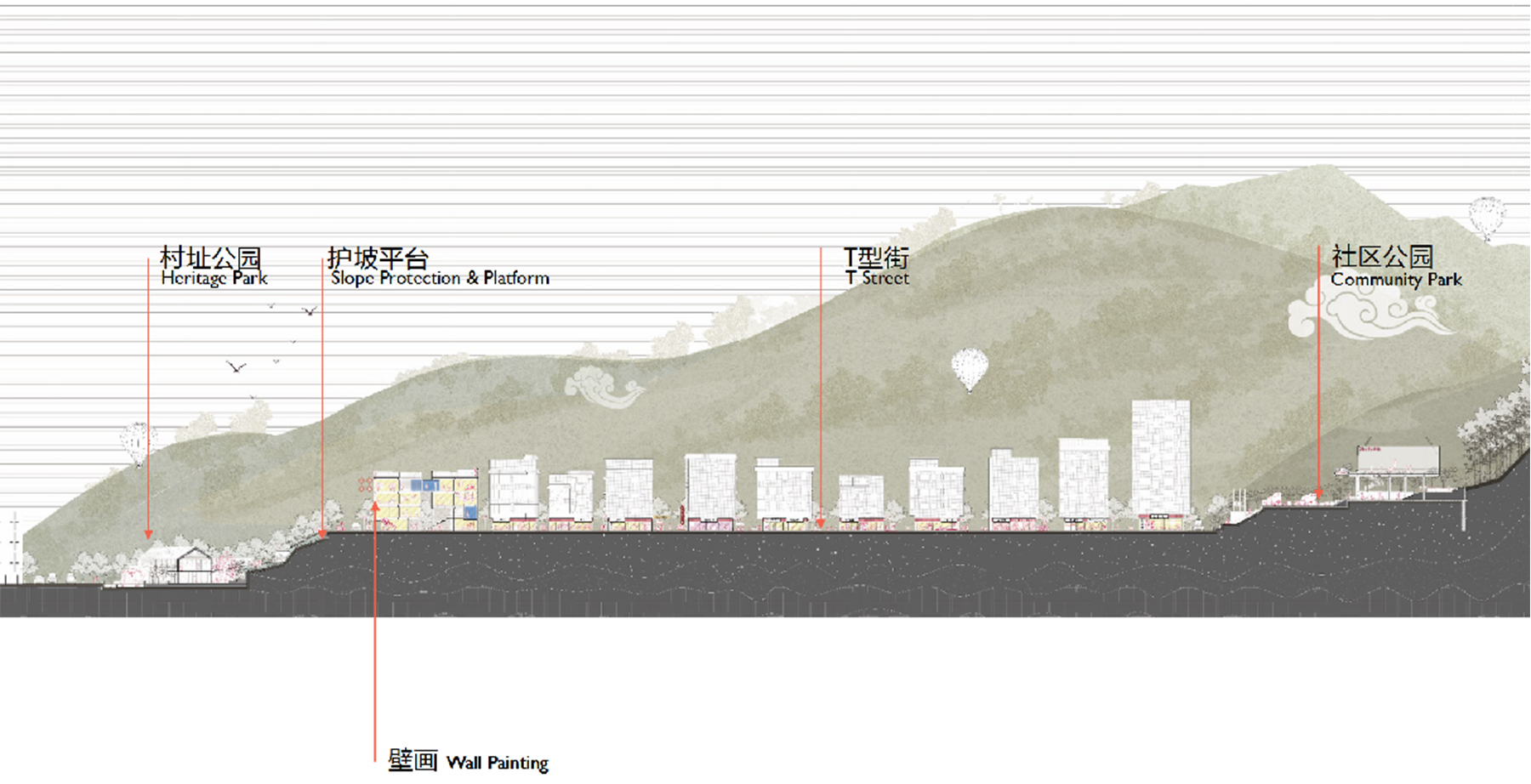Click the small cloud on the hillside
Viewport: 1531px width, 784px height.
[x=604, y=387]
